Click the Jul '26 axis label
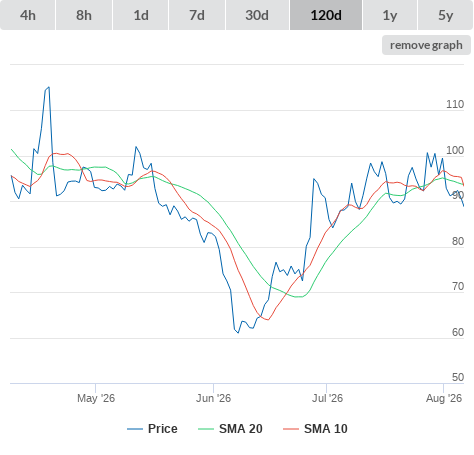This screenshot has height=455, width=474. pyautogui.click(x=327, y=398)
